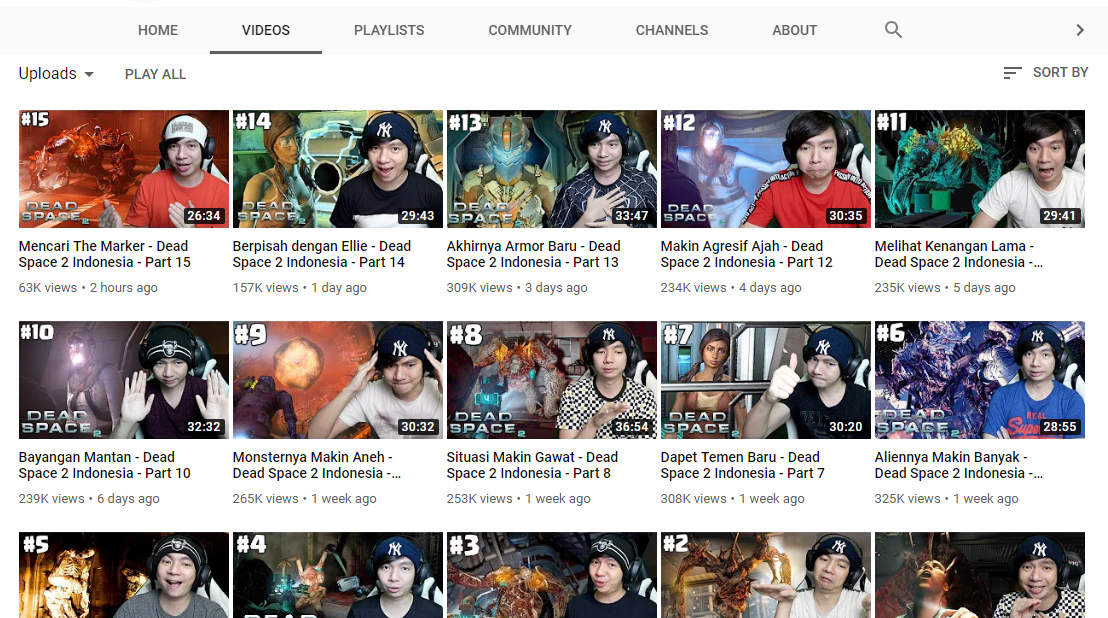Click the 36:54 duration badge
Viewport: 1108px width, 618px height.
(631, 427)
